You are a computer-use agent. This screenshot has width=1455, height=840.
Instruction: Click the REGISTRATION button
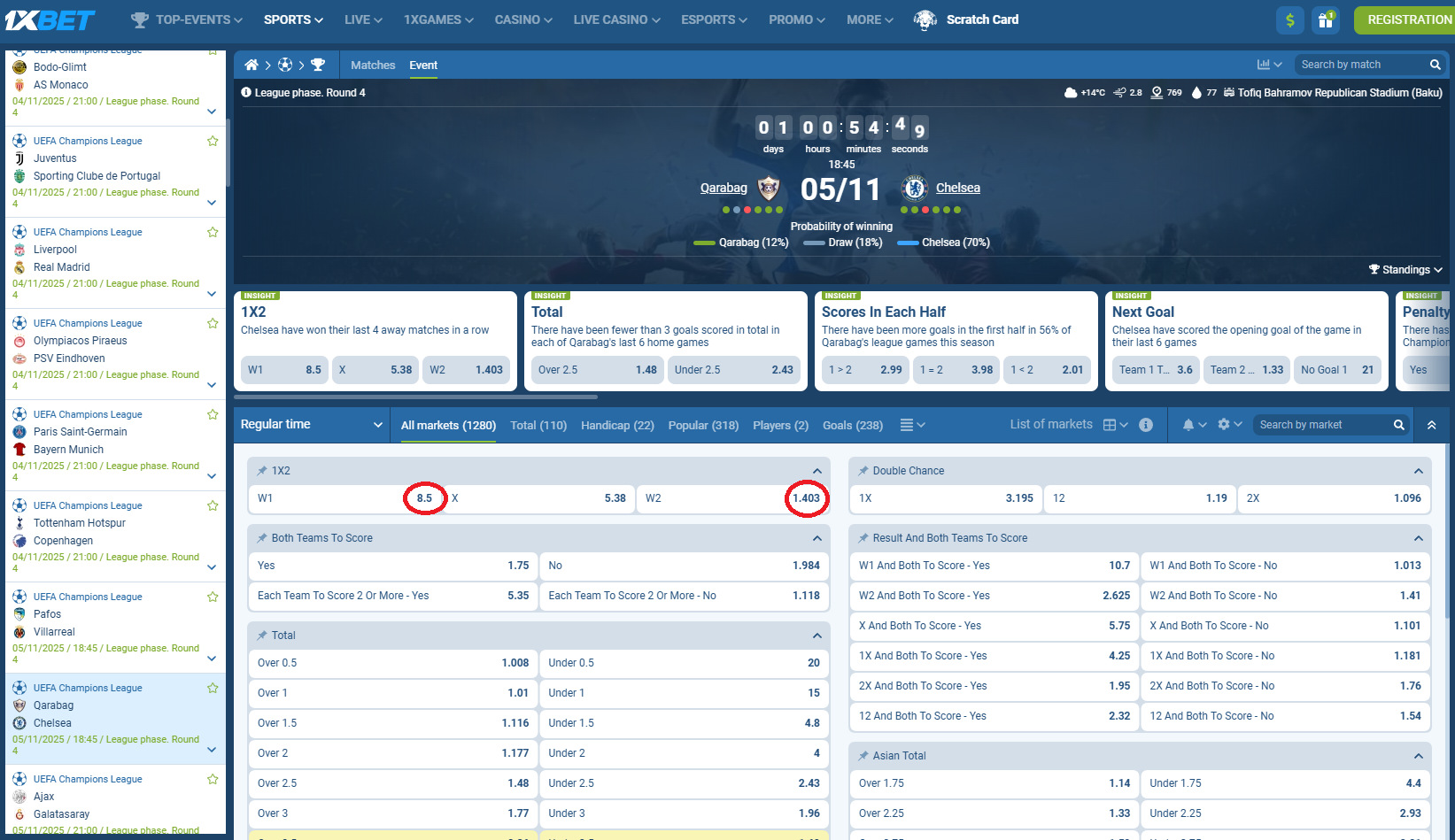click(x=1407, y=19)
